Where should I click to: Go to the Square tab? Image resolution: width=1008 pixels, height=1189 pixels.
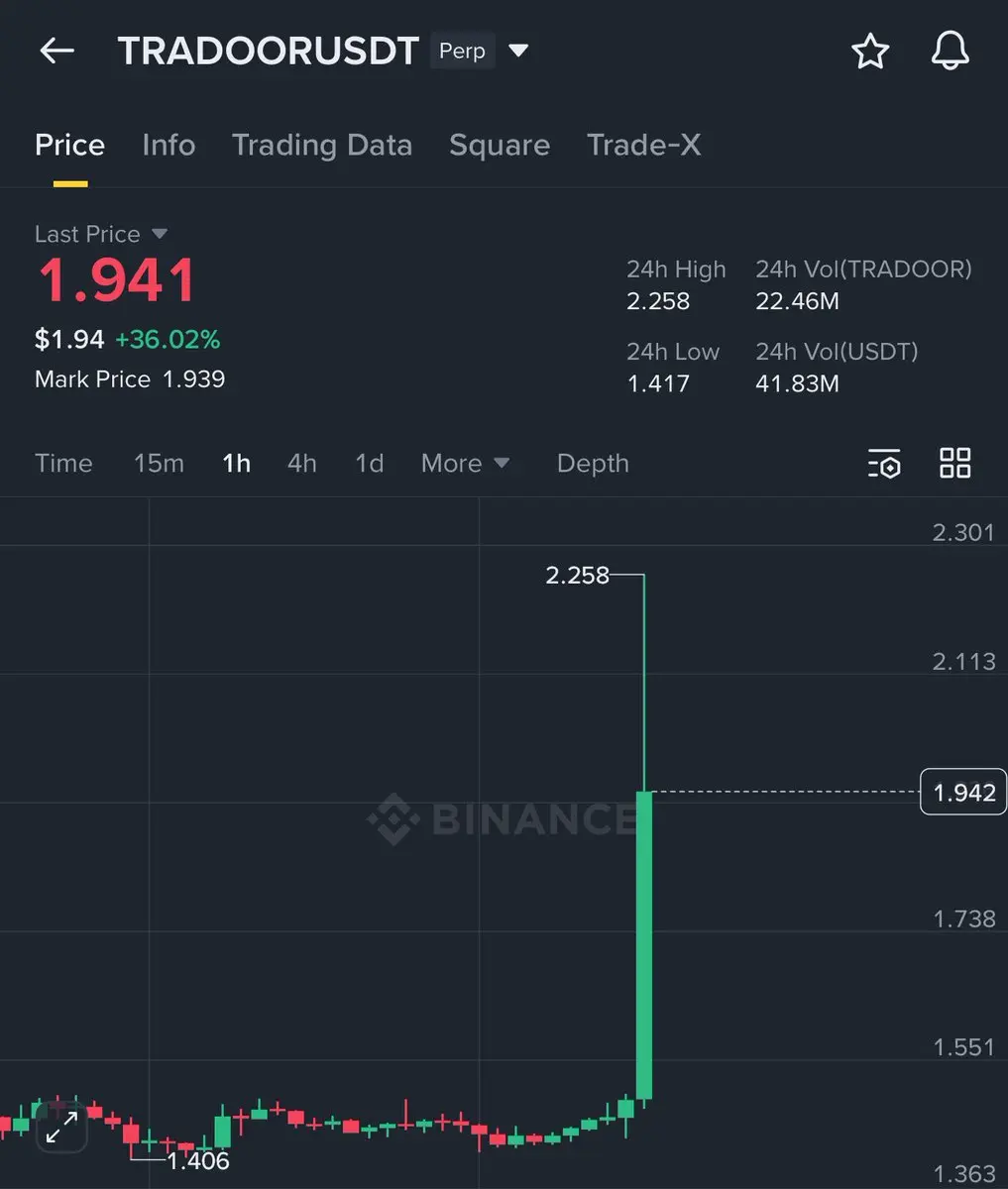[500, 145]
